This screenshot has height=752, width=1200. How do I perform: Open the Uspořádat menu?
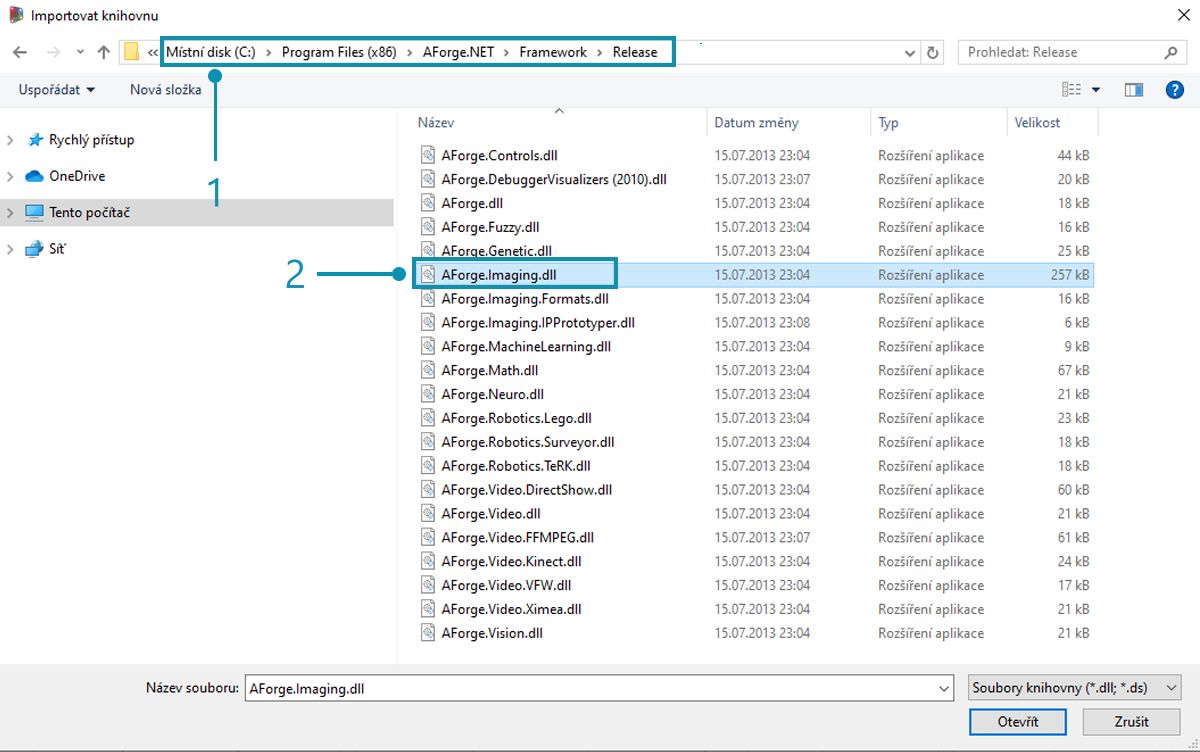[x=57, y=90]
